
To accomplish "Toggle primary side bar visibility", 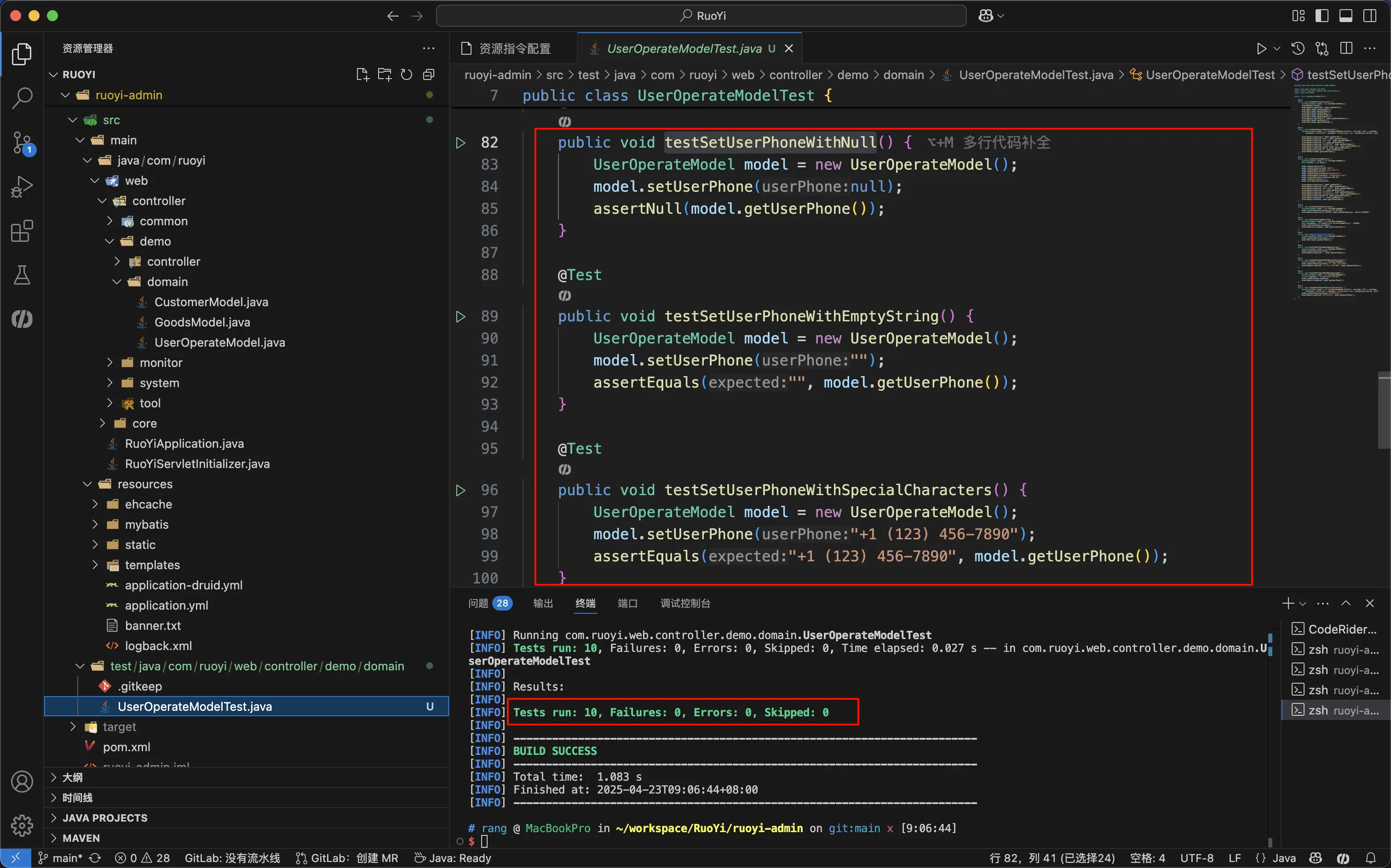I will click(1322, 16).
